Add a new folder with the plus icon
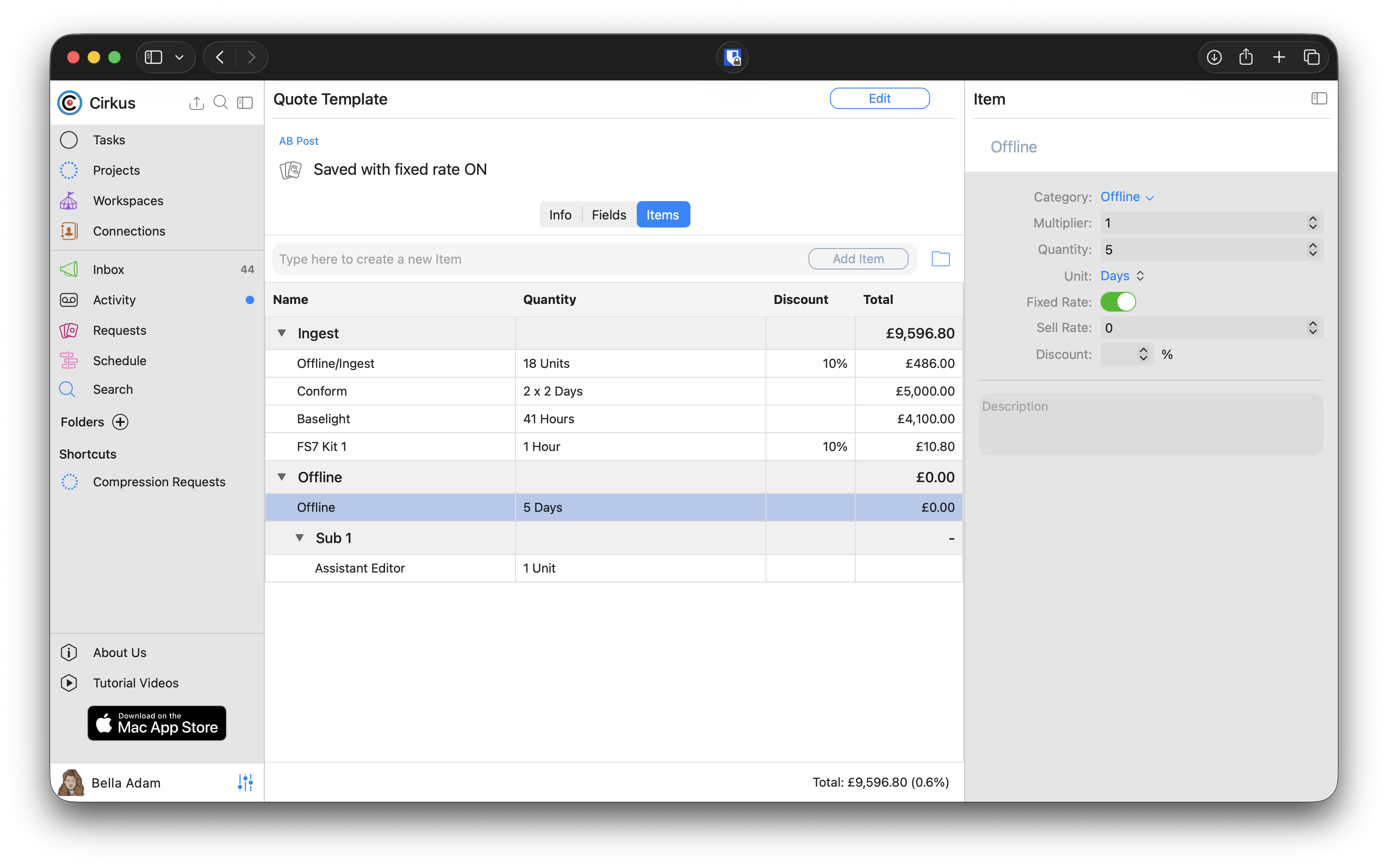Screen dimensions: 1388x868 pos(120,422)
